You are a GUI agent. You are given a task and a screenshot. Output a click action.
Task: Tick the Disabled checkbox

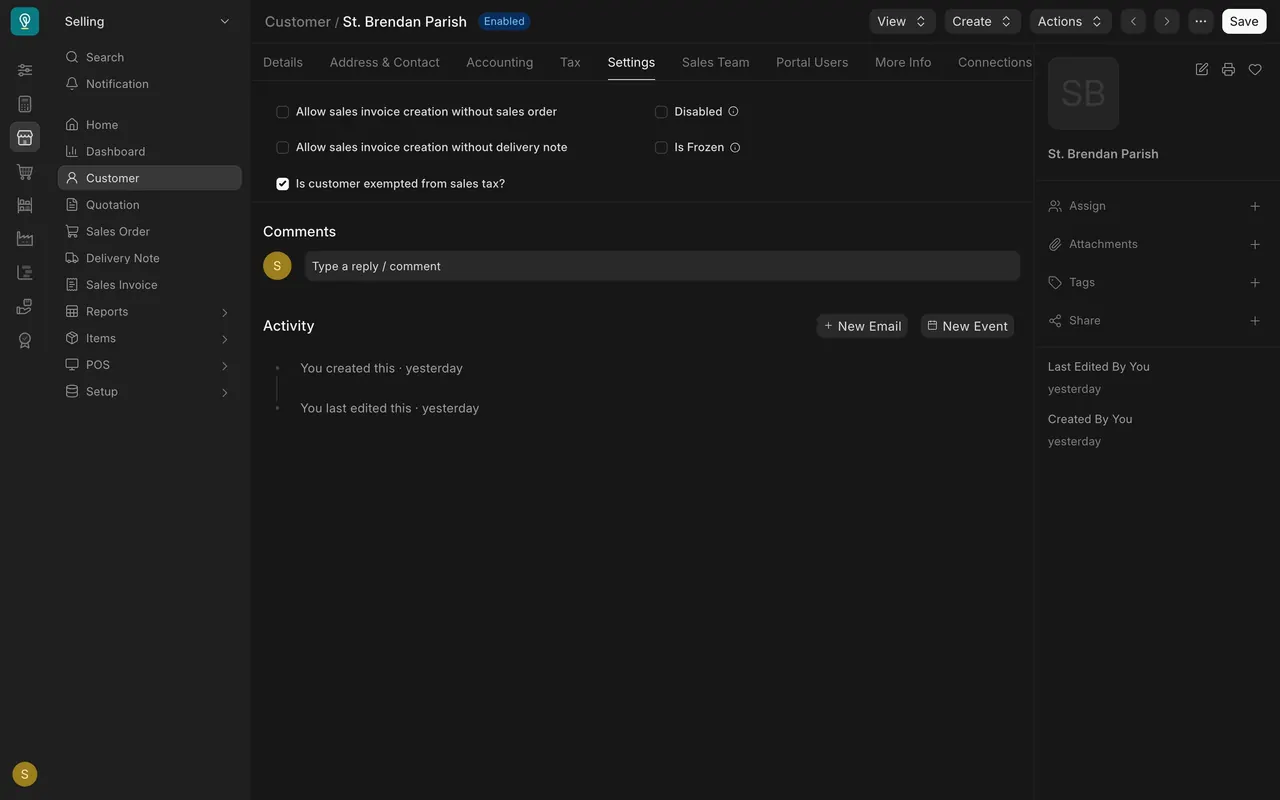pos(661,112)
